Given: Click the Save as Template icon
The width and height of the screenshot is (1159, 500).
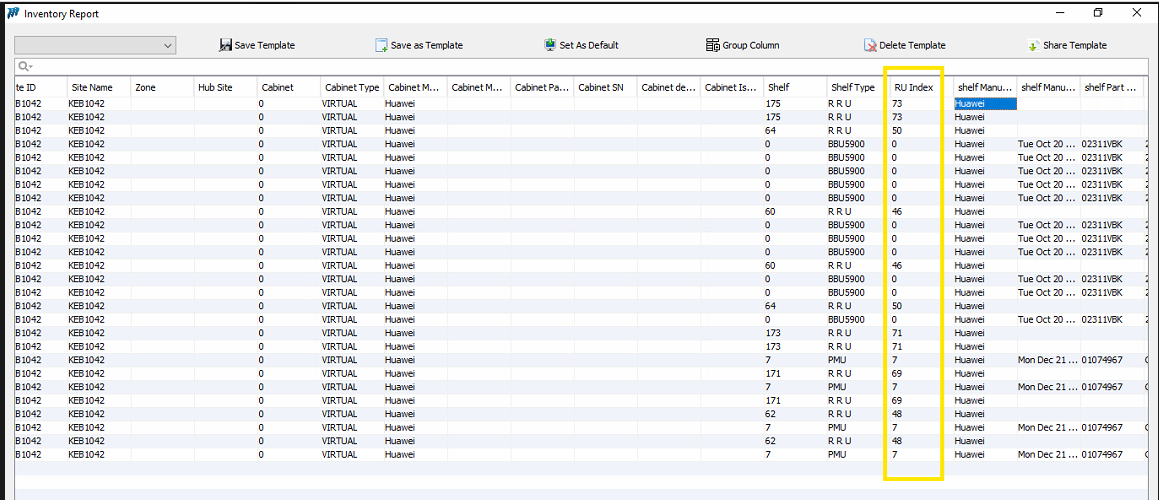Looking at the screenshot, I should [x=381, y=45].
